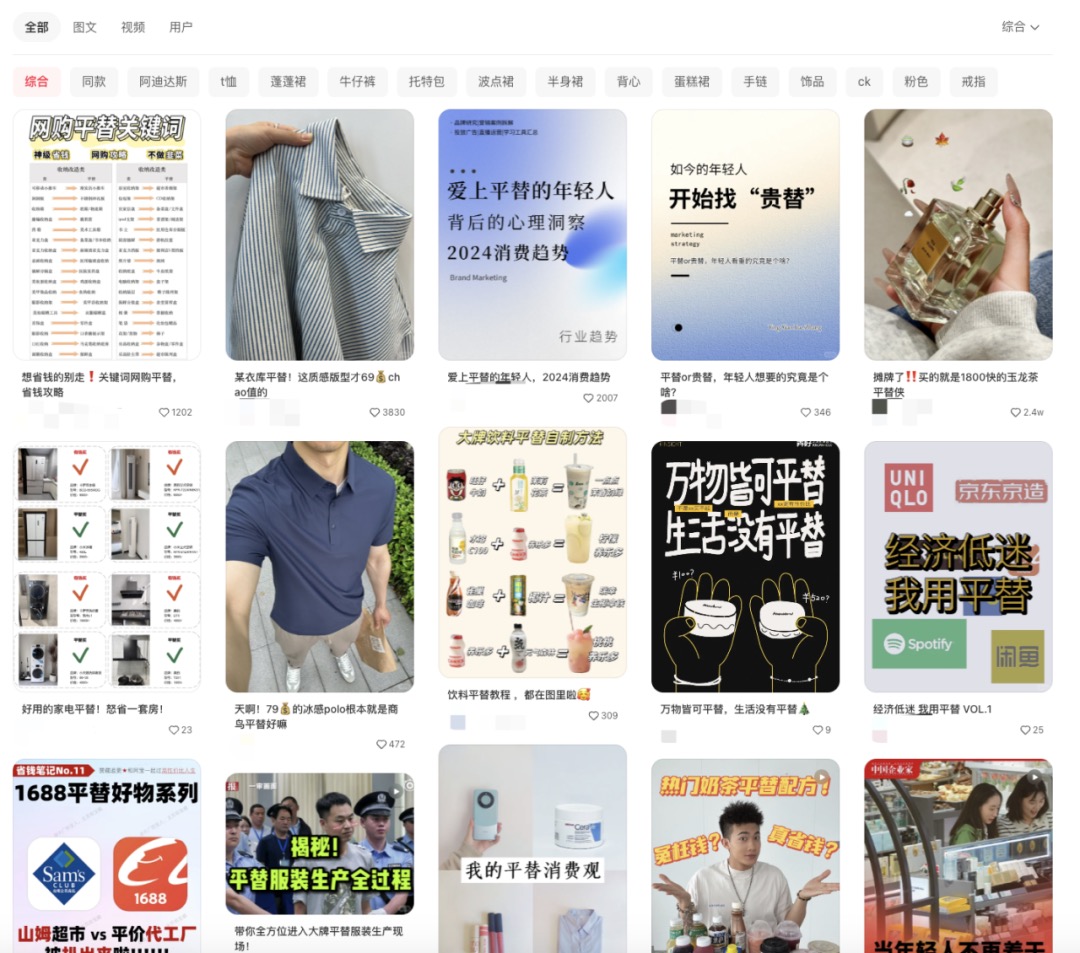
Task: Click the heart on 平替or贵替 post
Action: click(x=804, y=410)
